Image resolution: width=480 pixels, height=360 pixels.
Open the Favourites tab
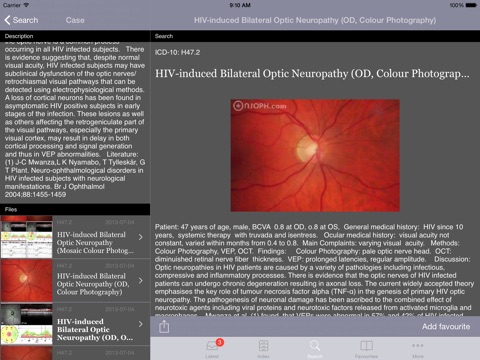click(x=366, y=349)
